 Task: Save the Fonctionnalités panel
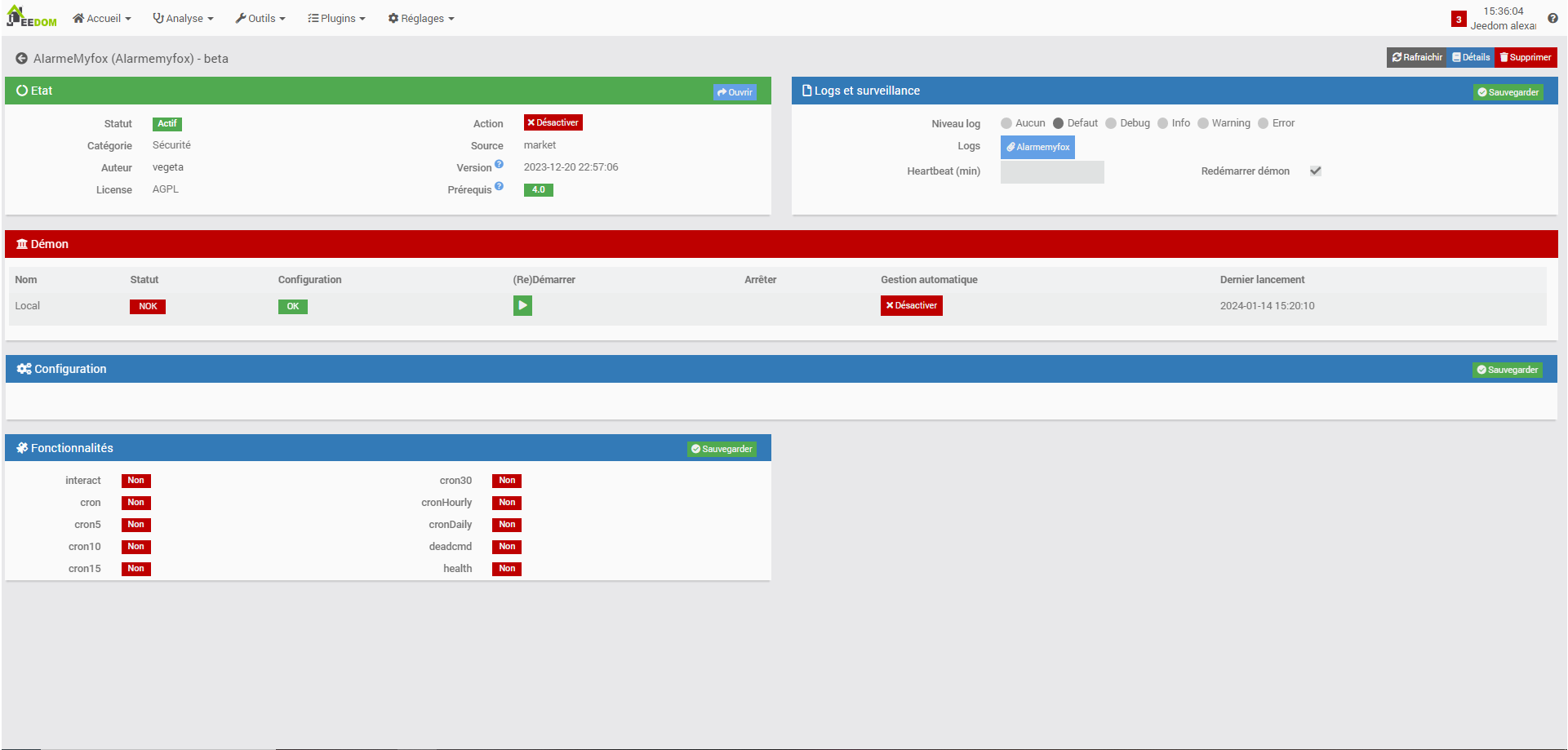tap(722, 449)
